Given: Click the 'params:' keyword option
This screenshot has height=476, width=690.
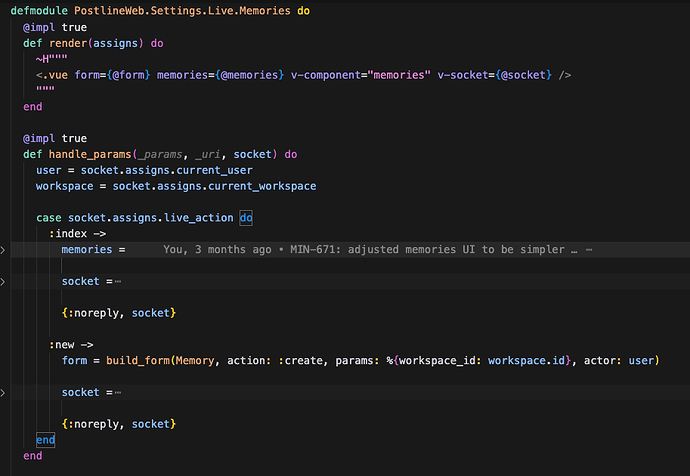Looking at the screenshot, I should pos(357,360).
